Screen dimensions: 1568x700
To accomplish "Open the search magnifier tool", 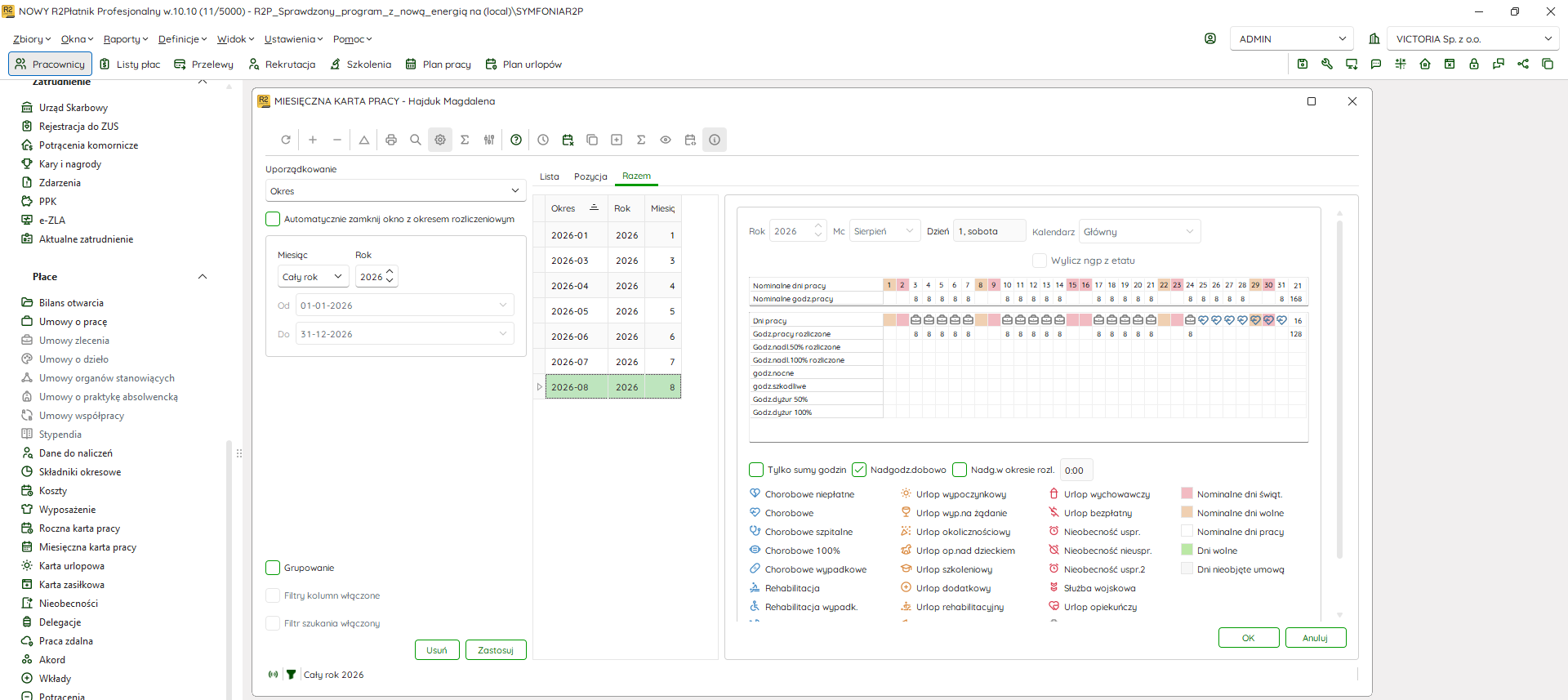I will coord(416,140).
